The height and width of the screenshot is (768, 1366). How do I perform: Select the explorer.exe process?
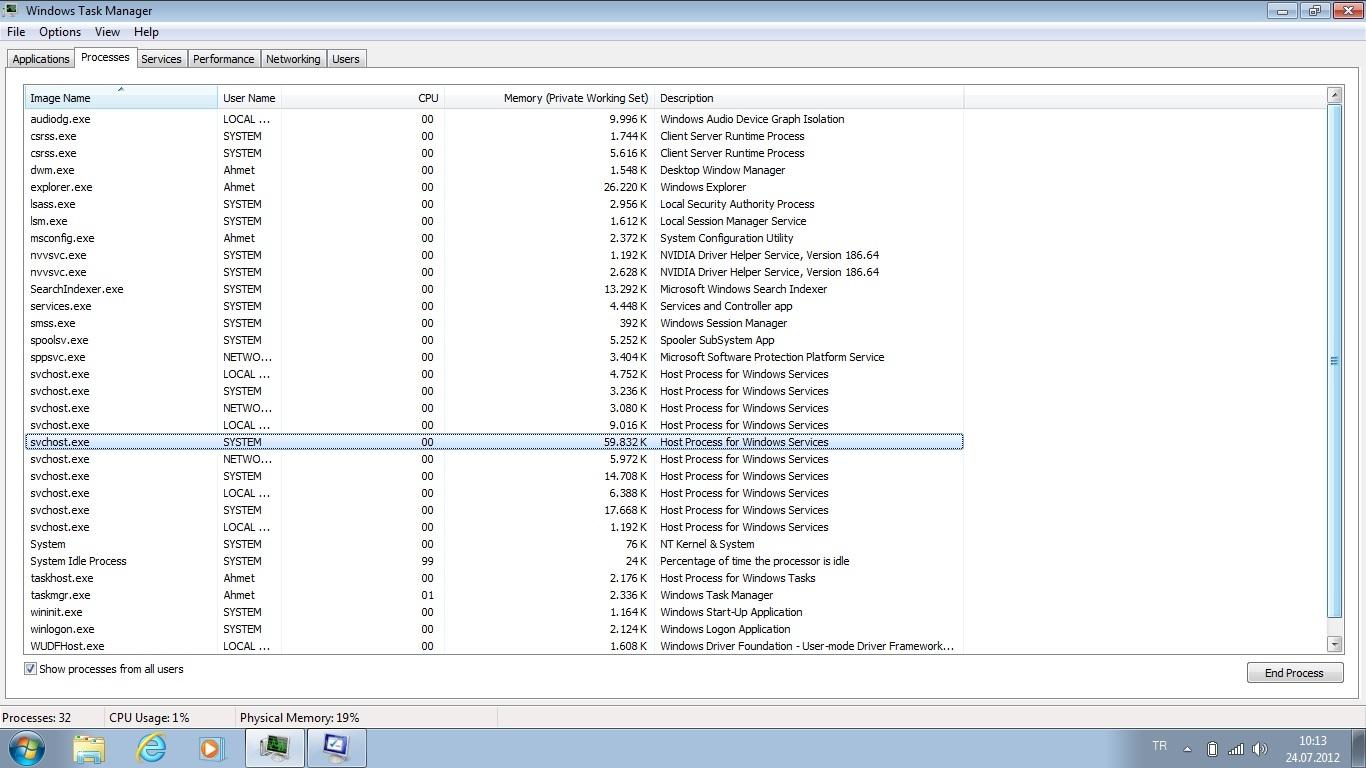pyautogui.click(x=494, y=187)
